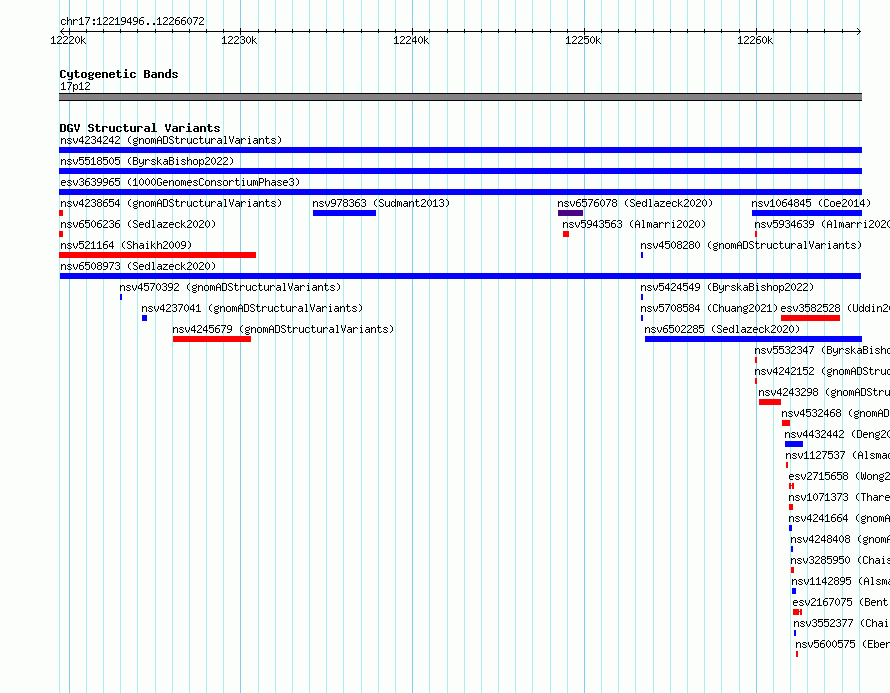This screenshot has height=693, width=890.
Task: Select the nsv4243298 variant label
Action: point(824,392)
